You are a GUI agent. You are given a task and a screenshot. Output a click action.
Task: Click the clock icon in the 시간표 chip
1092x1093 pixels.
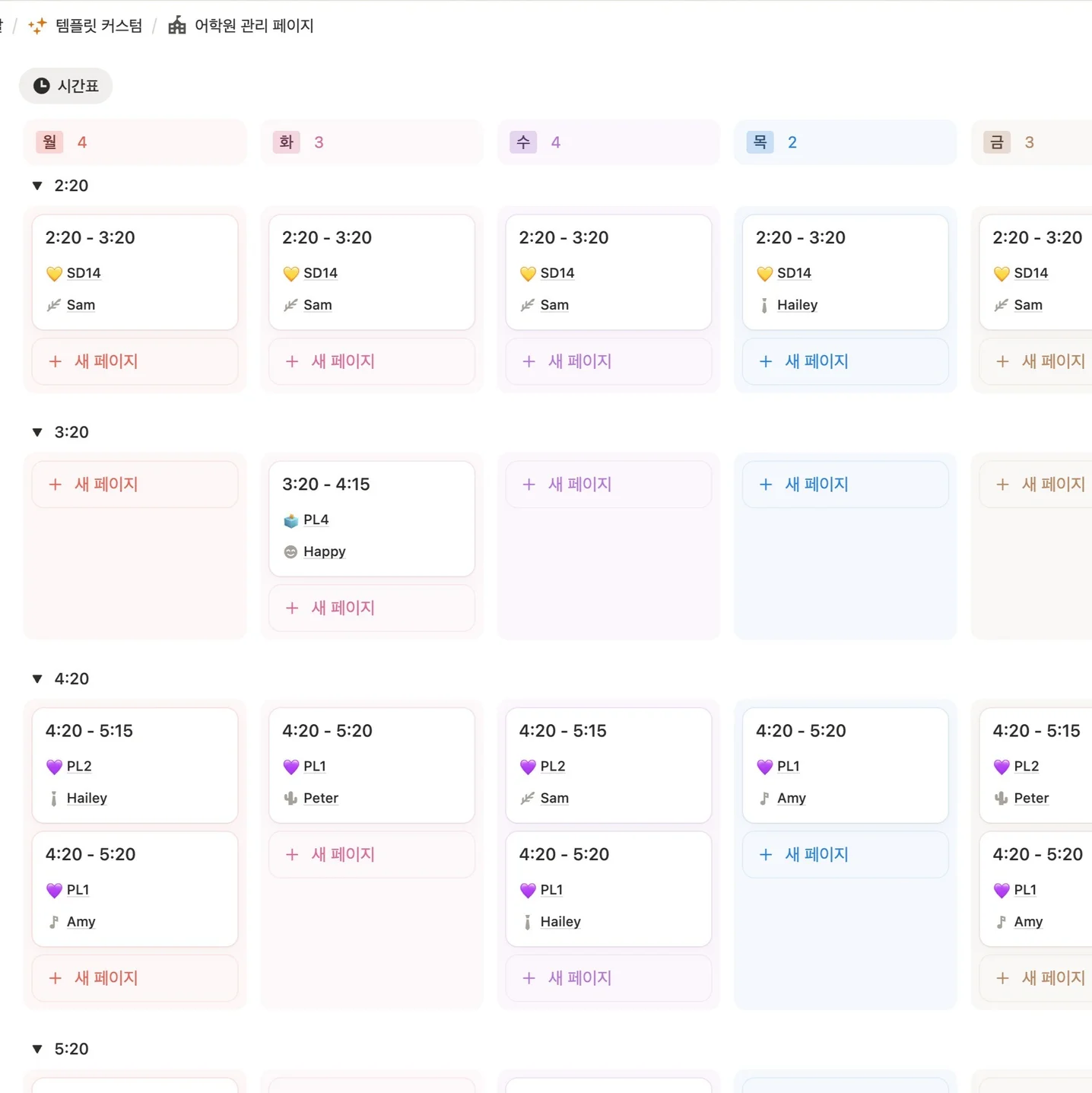(x=41, y=85)
